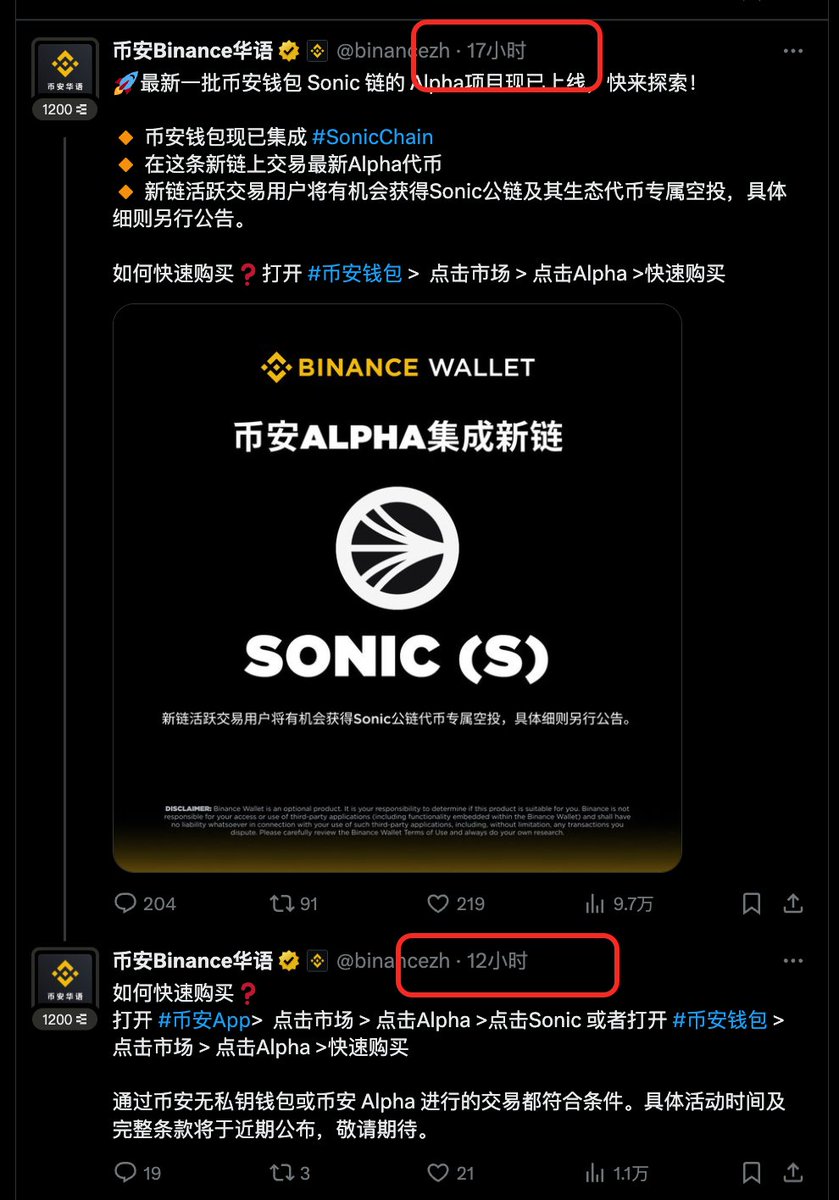Screen dimensions: 839x1200
Task: Open the first #币安钱包 hashtag in top tweet
Action: coord(354,273)
